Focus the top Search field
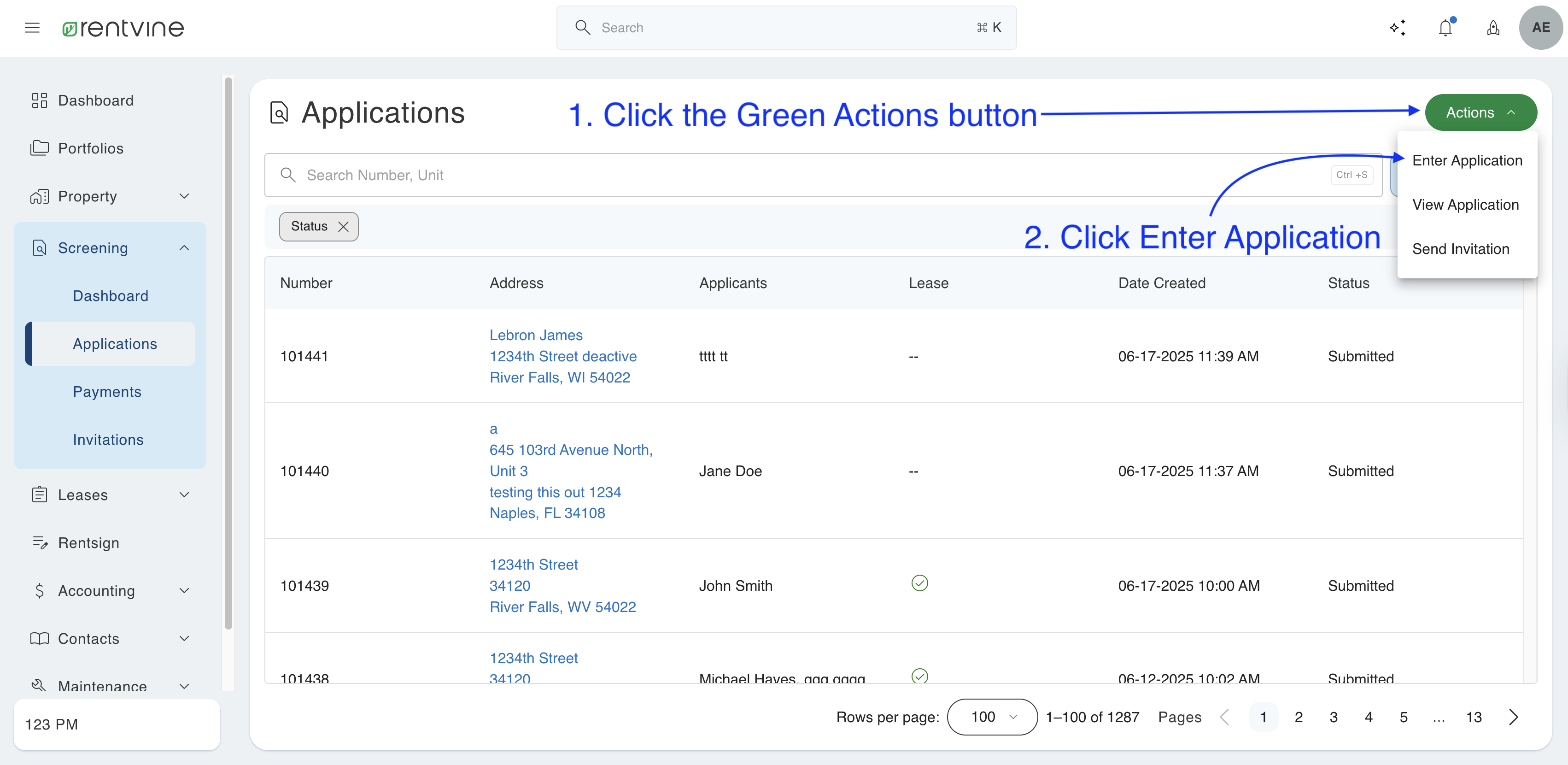1568x765 pixels. point(786,27)
